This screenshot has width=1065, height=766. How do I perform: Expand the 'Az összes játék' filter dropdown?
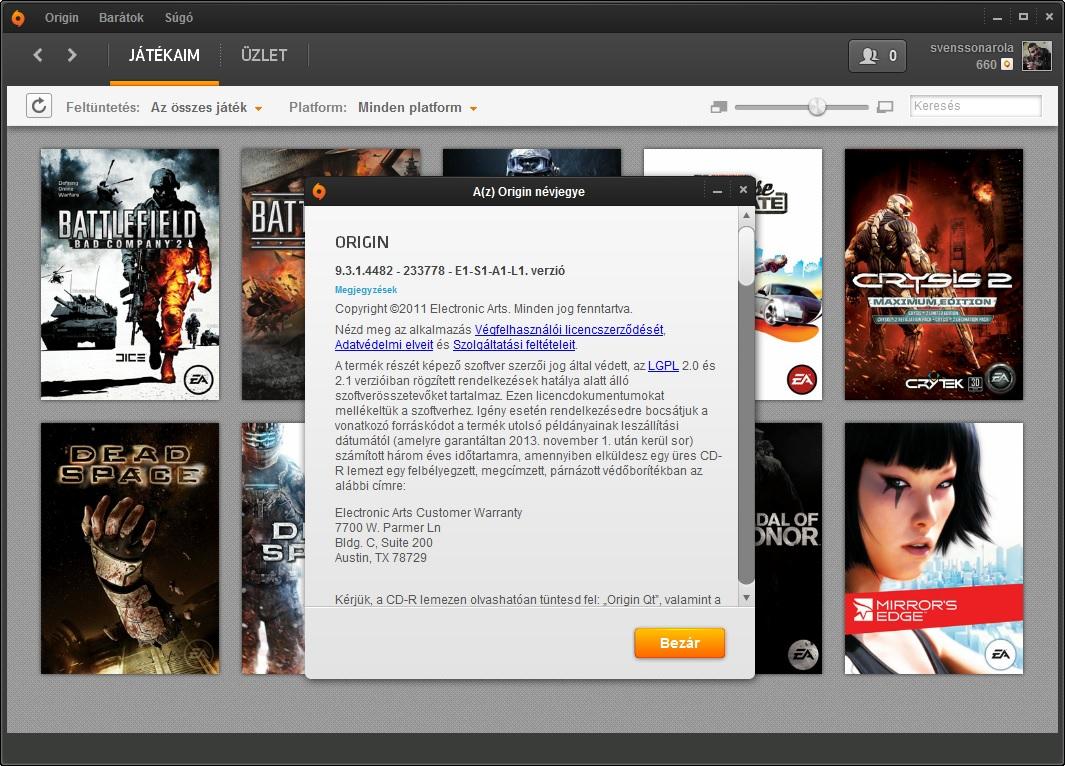pyautogui.click(x=206, y=107)
